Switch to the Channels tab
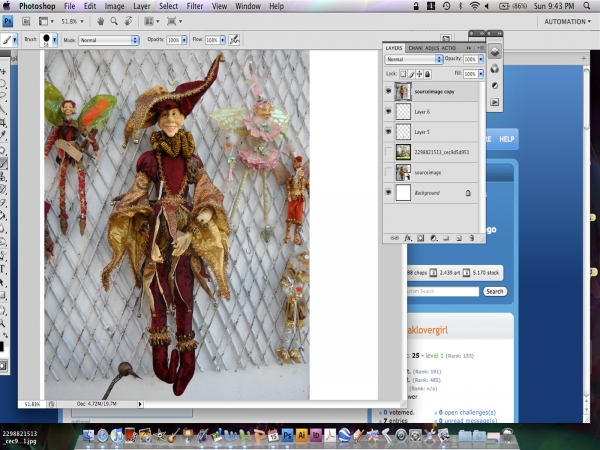Image resolution: width=600 pixels, height=450 pixels. point(415,48)
